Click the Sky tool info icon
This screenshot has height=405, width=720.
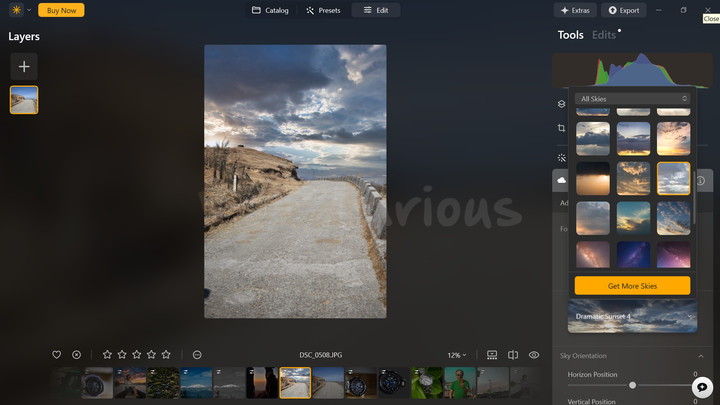pos(701,181)
